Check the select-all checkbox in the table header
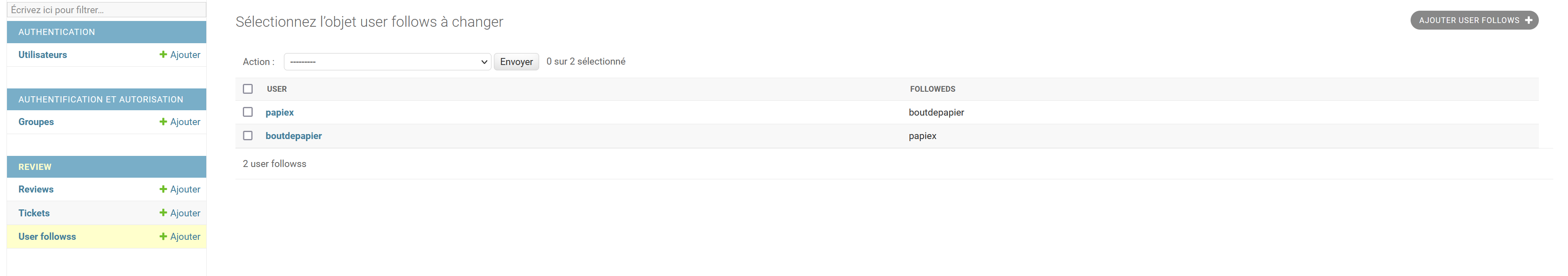This screenshot has width=1568, height=276. (x=248, y=88)
